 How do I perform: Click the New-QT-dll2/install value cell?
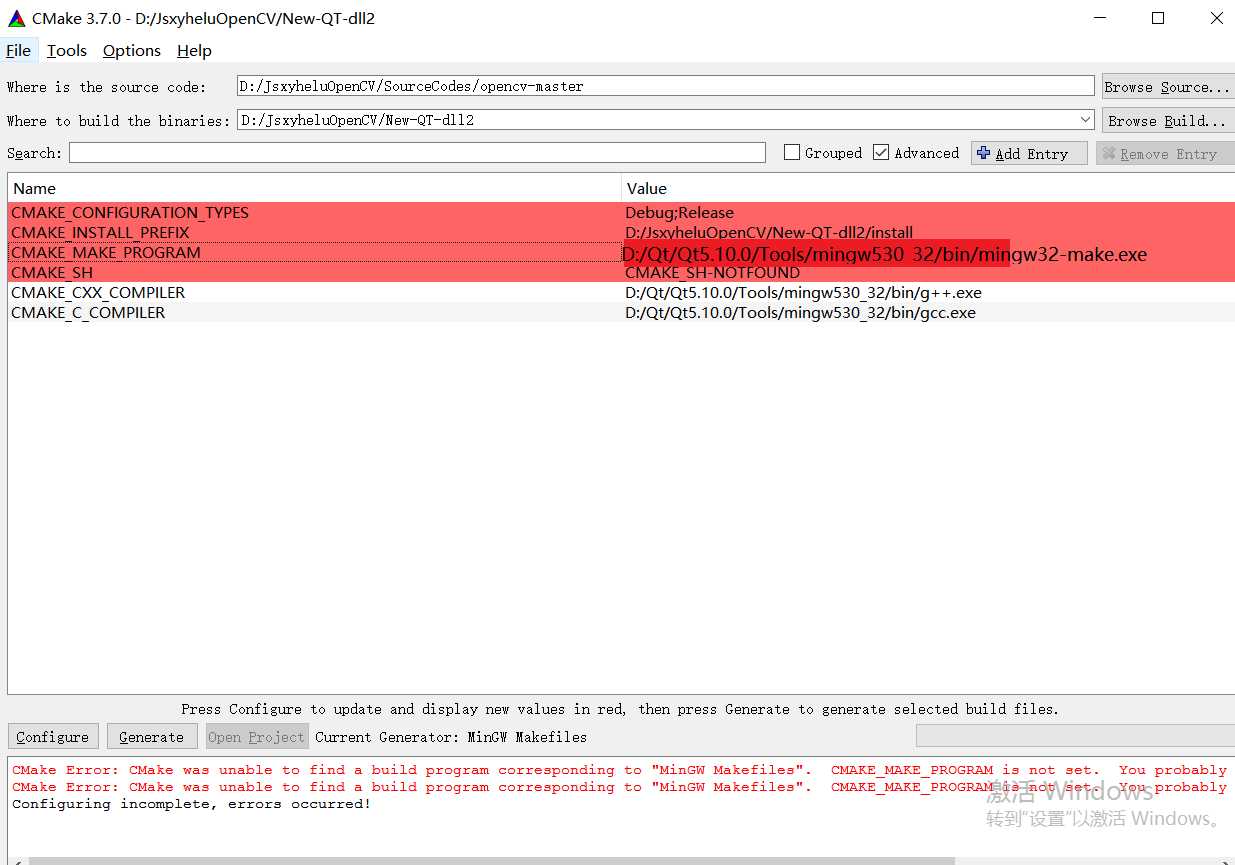(x=768, y=232)
